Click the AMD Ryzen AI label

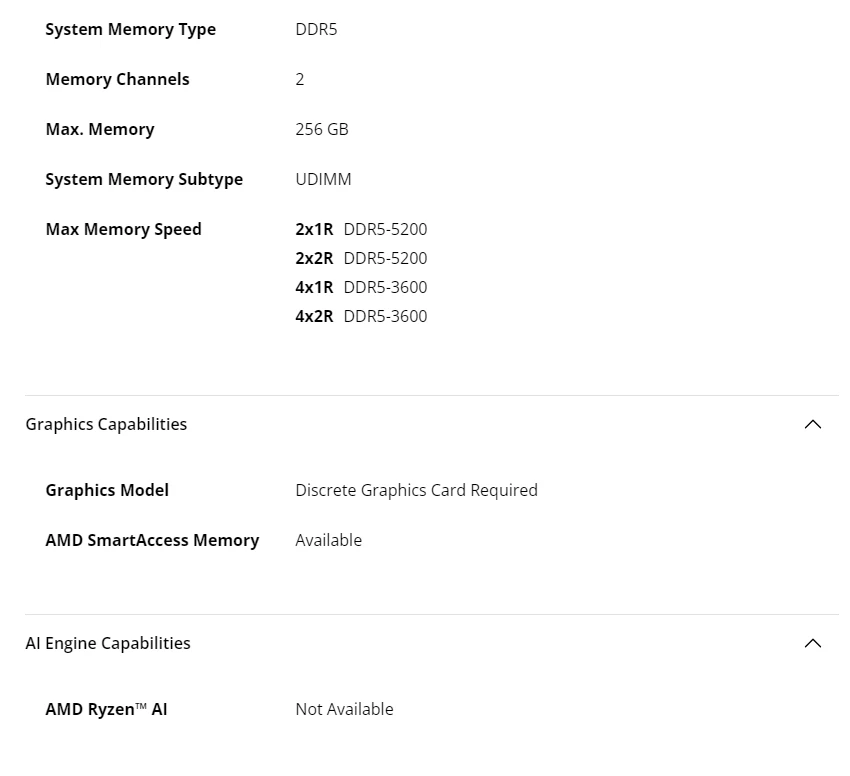106,709
